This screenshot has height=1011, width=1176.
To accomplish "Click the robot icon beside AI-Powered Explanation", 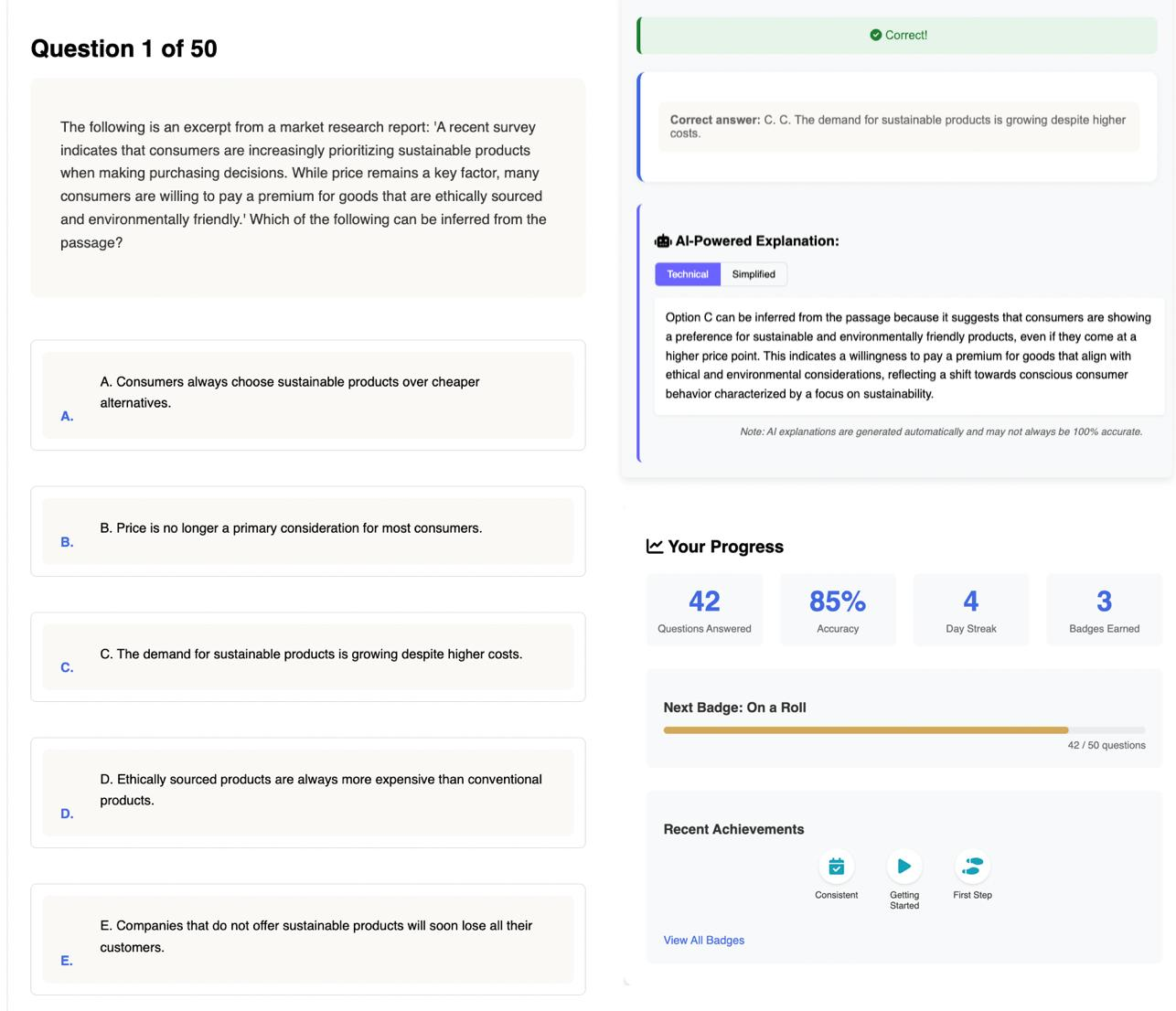I will point(663,241).
